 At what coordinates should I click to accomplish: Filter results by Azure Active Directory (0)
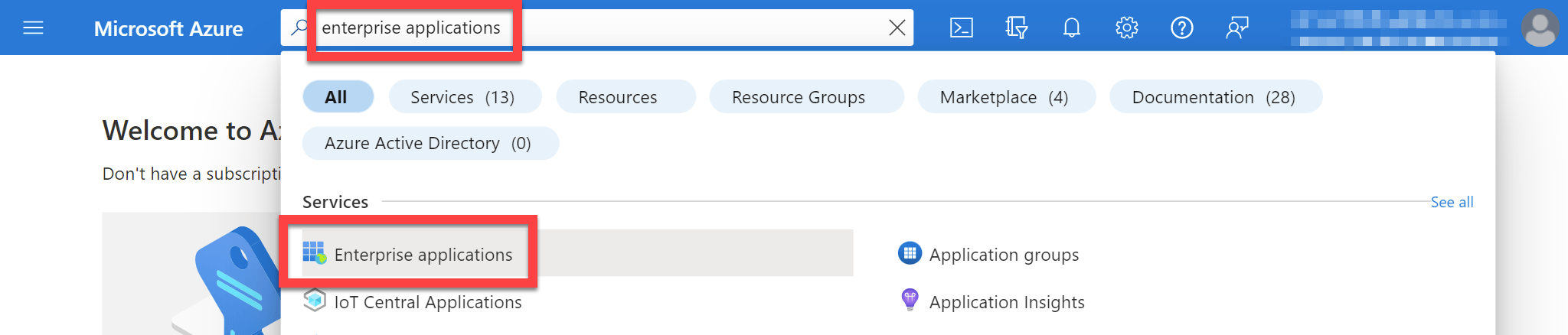click(x=430, y=143)
